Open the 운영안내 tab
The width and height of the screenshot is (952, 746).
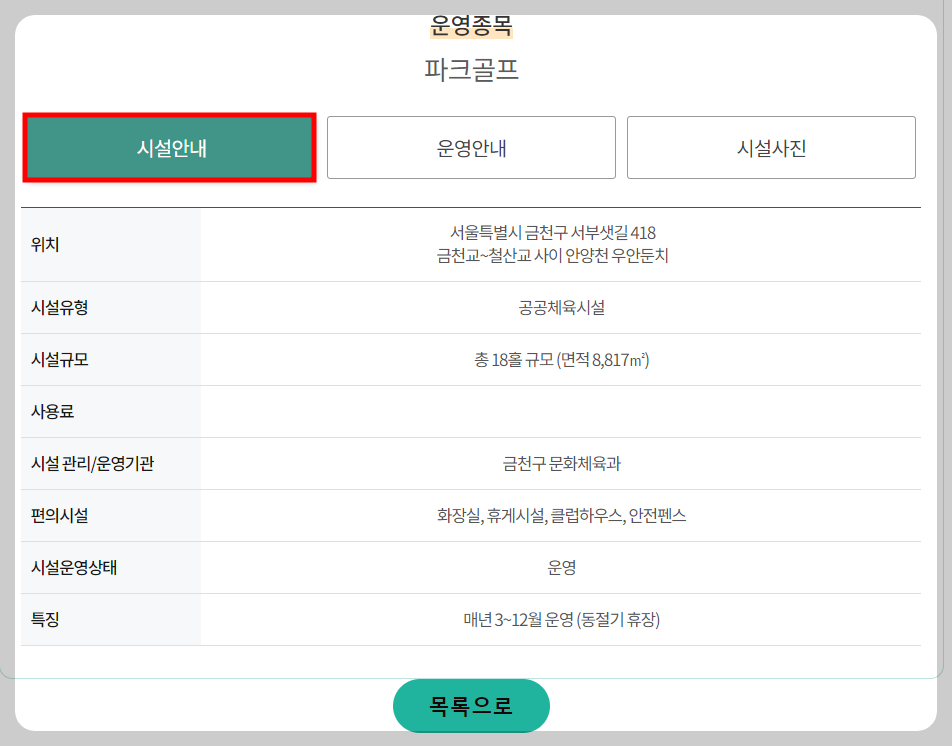click(x=470, y=147)
